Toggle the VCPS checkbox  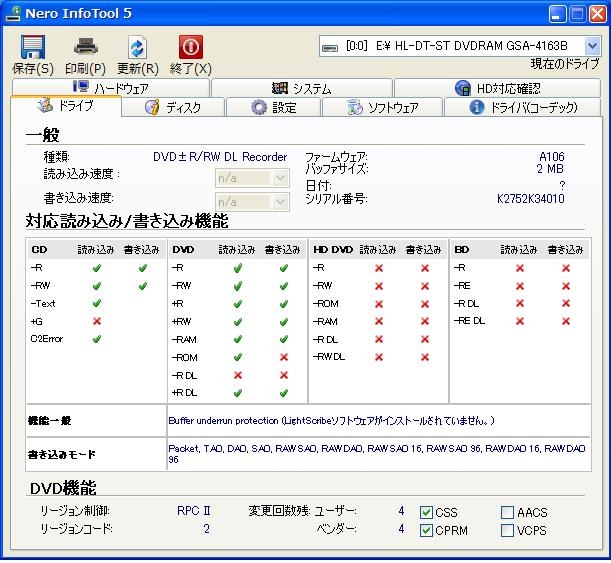(x=507, y=530)
